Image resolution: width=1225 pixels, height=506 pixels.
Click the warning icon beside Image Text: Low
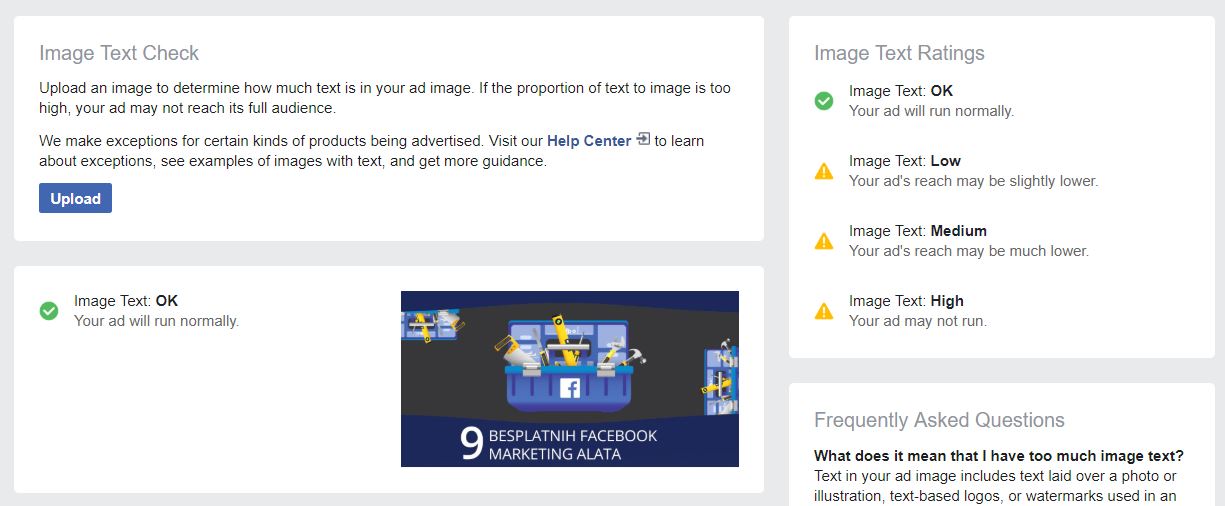pos(824,171)
